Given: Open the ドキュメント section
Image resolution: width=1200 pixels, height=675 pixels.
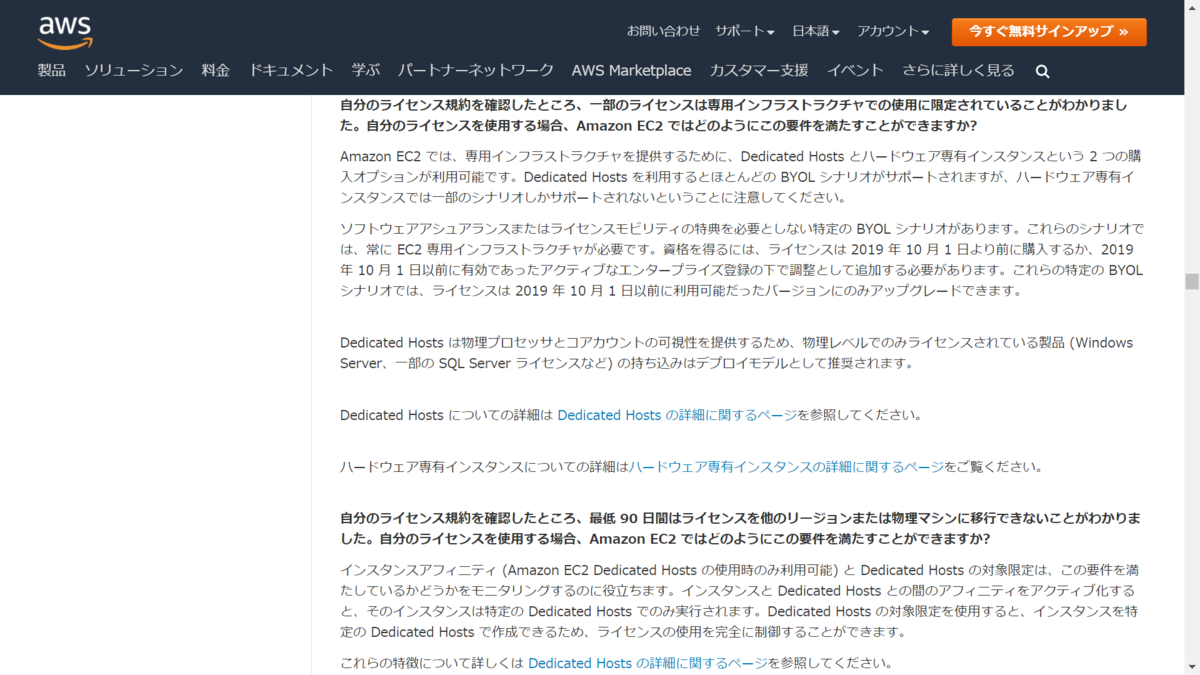Looking at the screenshot, I should [x=290, y=70].
